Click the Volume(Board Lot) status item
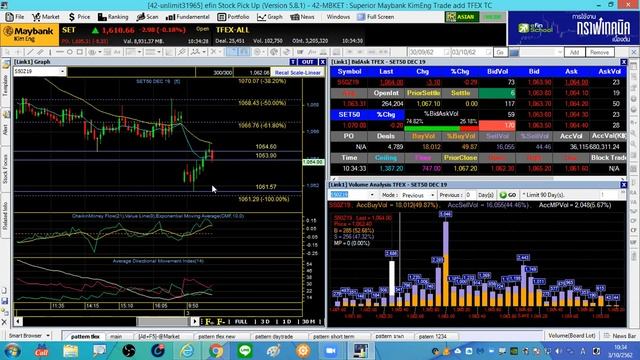The image size is (640, 360). click(571, 336)
